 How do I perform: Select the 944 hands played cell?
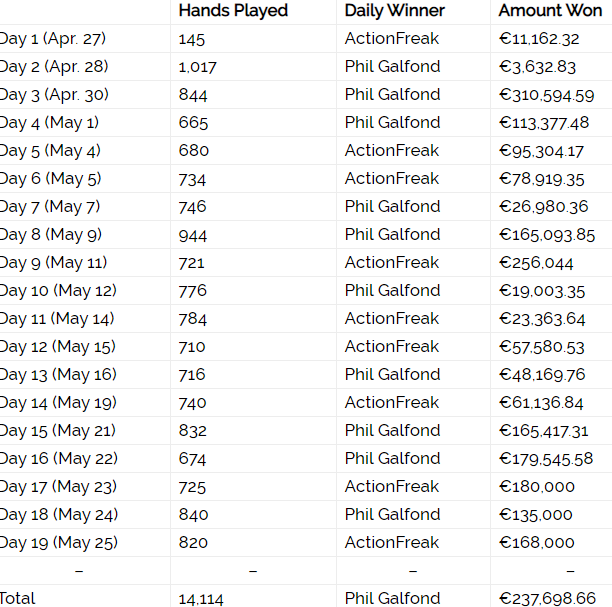click(x=193, y=234)
